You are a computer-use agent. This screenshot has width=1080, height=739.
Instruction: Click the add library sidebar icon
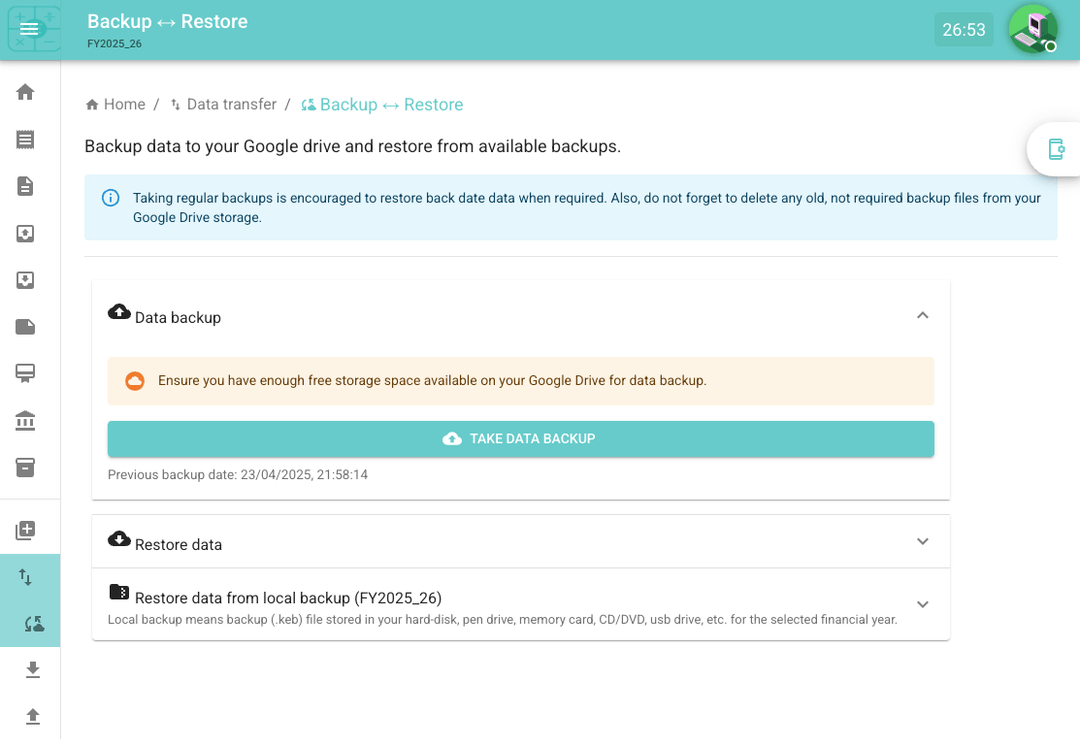click(x=26, y=530)
